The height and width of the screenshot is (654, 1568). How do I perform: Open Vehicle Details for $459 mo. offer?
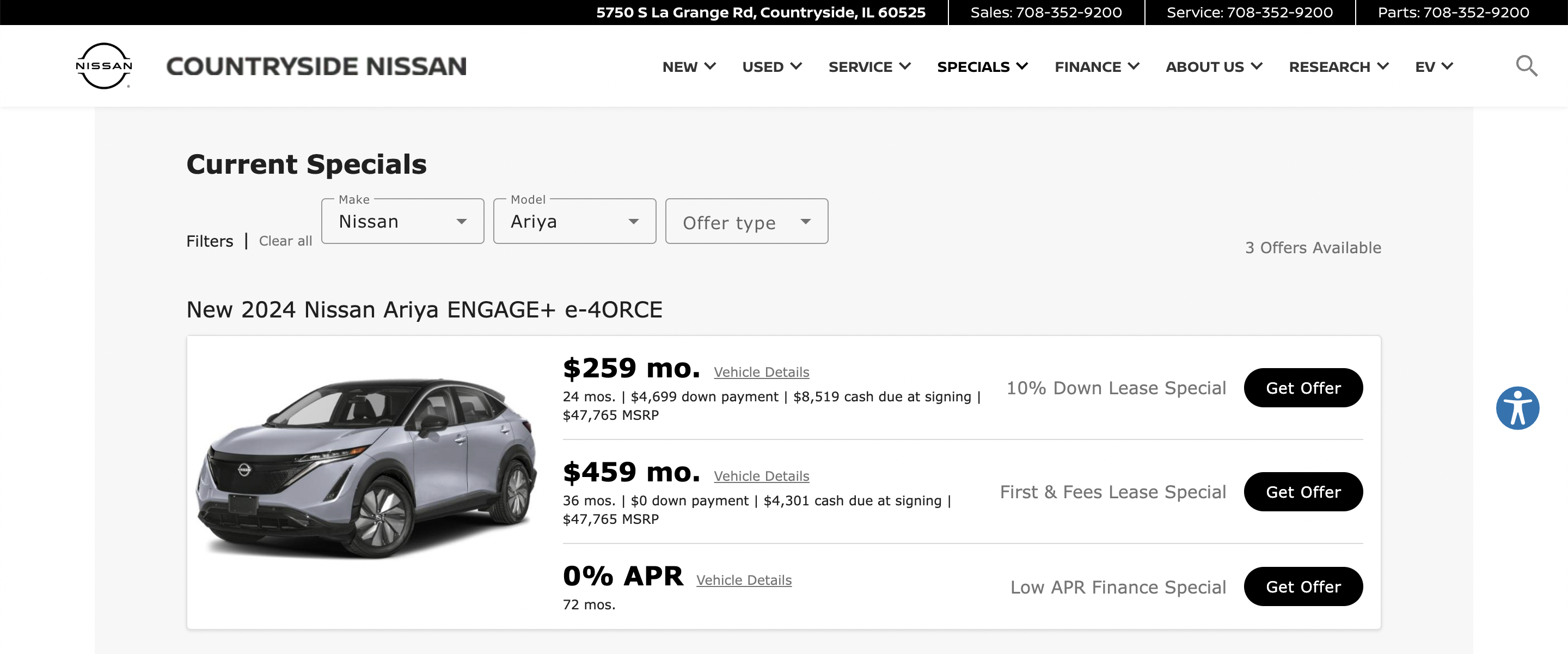click(x=761, y=476)
